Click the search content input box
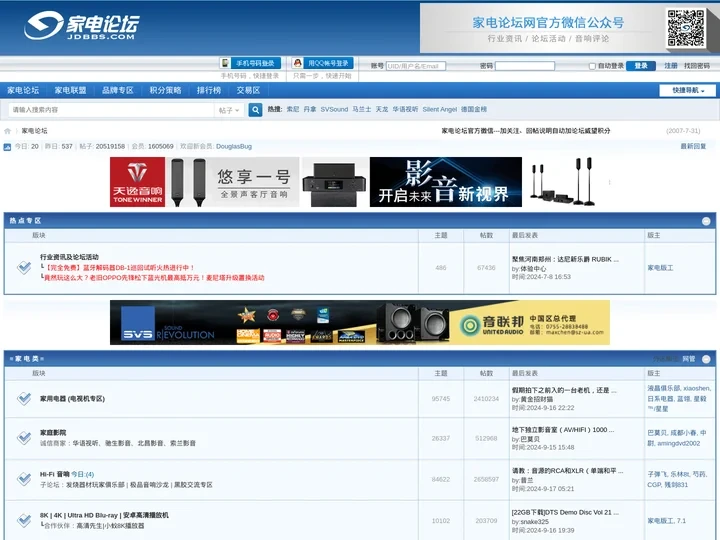This screenshot has height=540, width=720. tap(111, 110)
